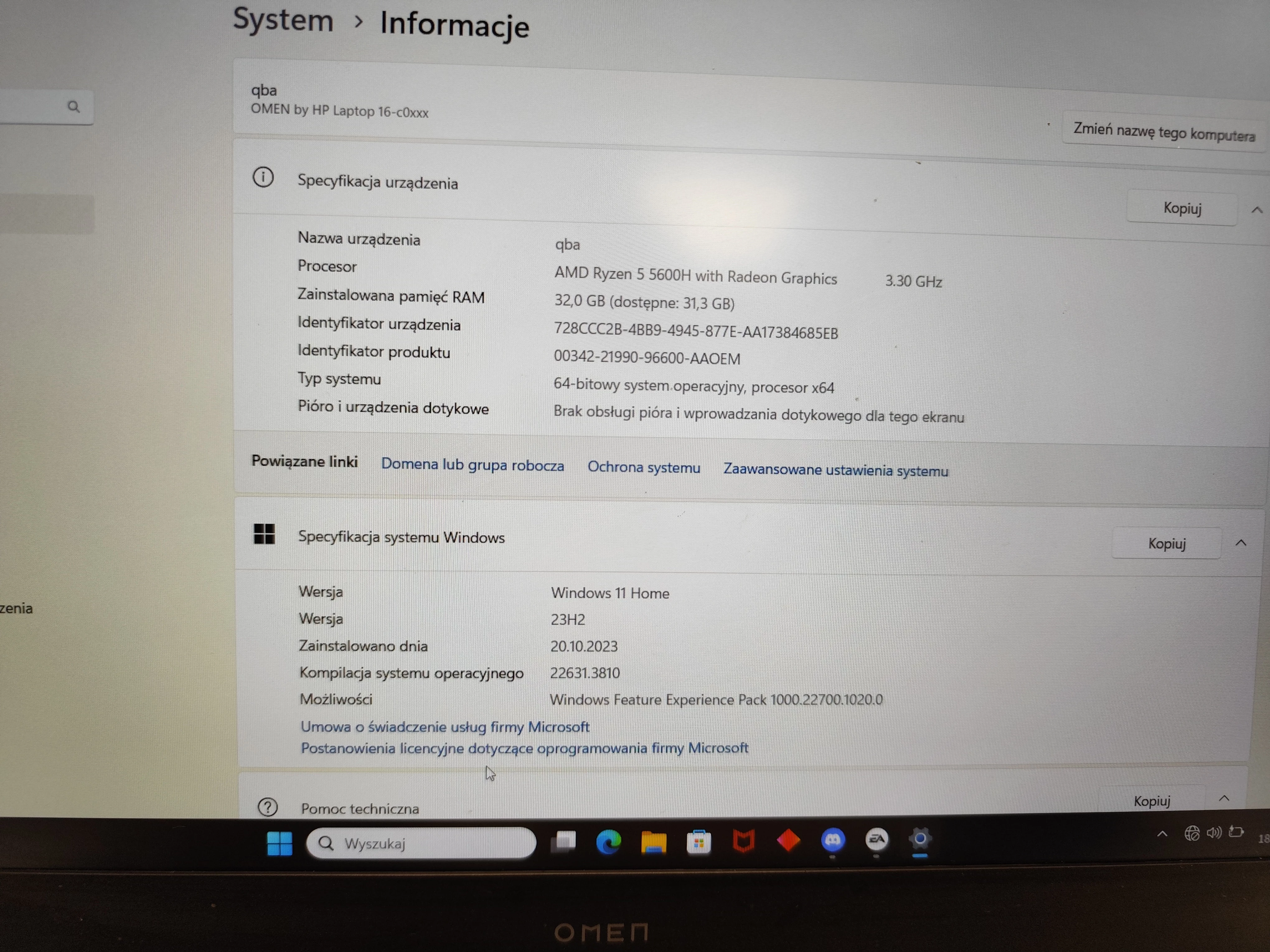Show hidden tray icons chevron
Image resolution: width=1270 pixels, height=952 pixels.
pyautogui.click(x=1162, y=834)
